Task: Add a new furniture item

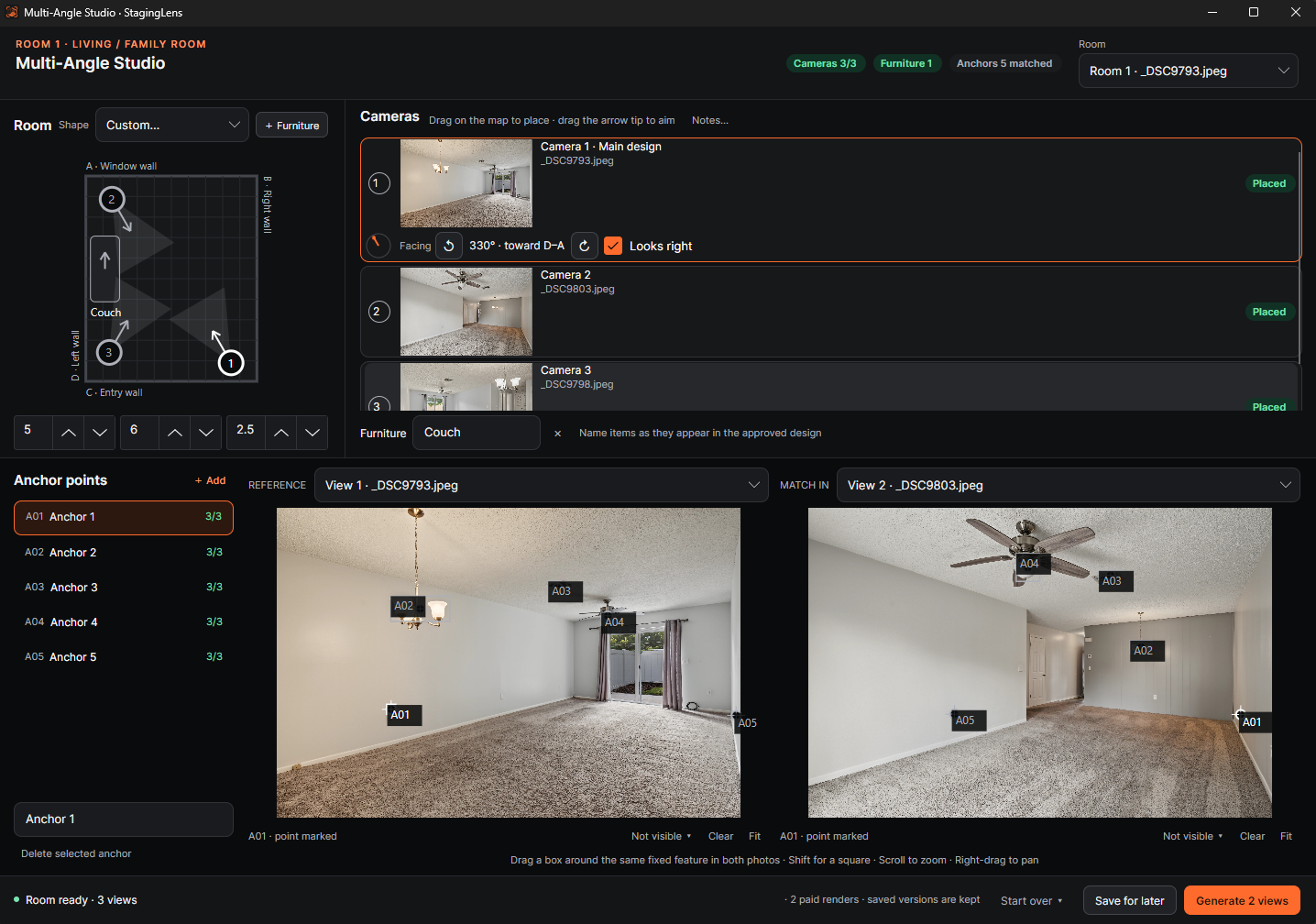Action: click(291, 126)
